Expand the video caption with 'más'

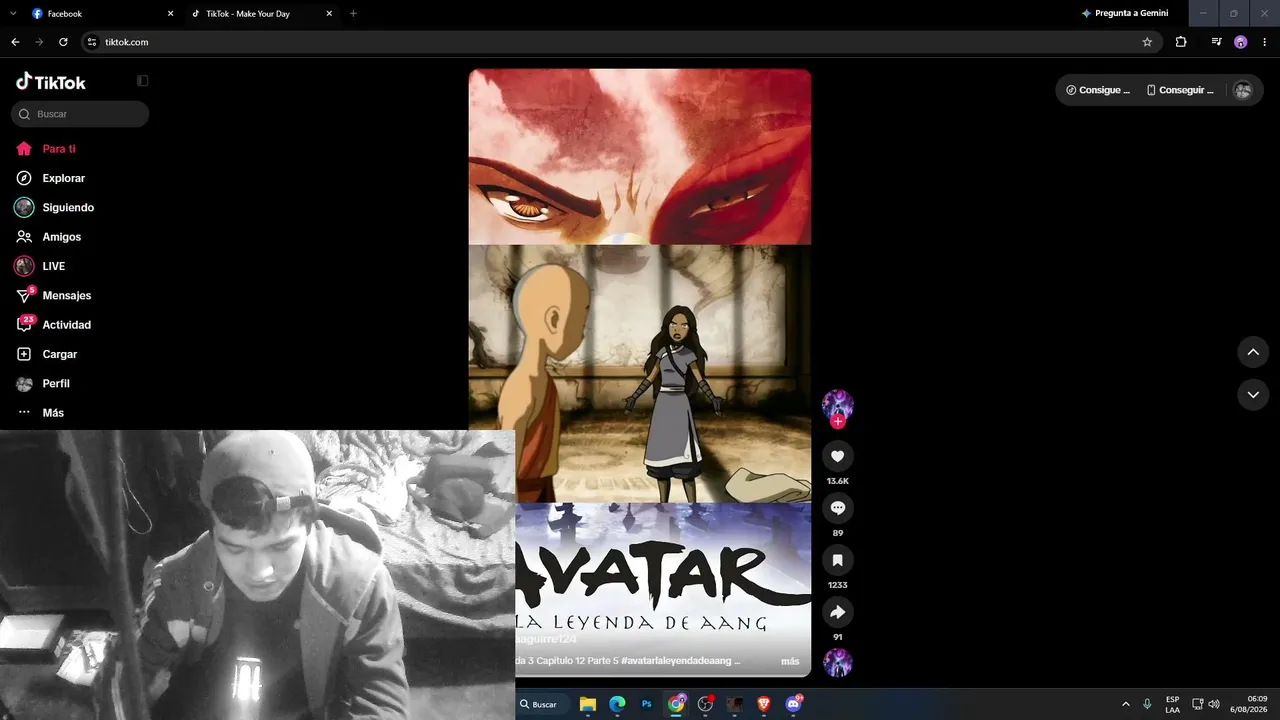[x=790, y=661]
